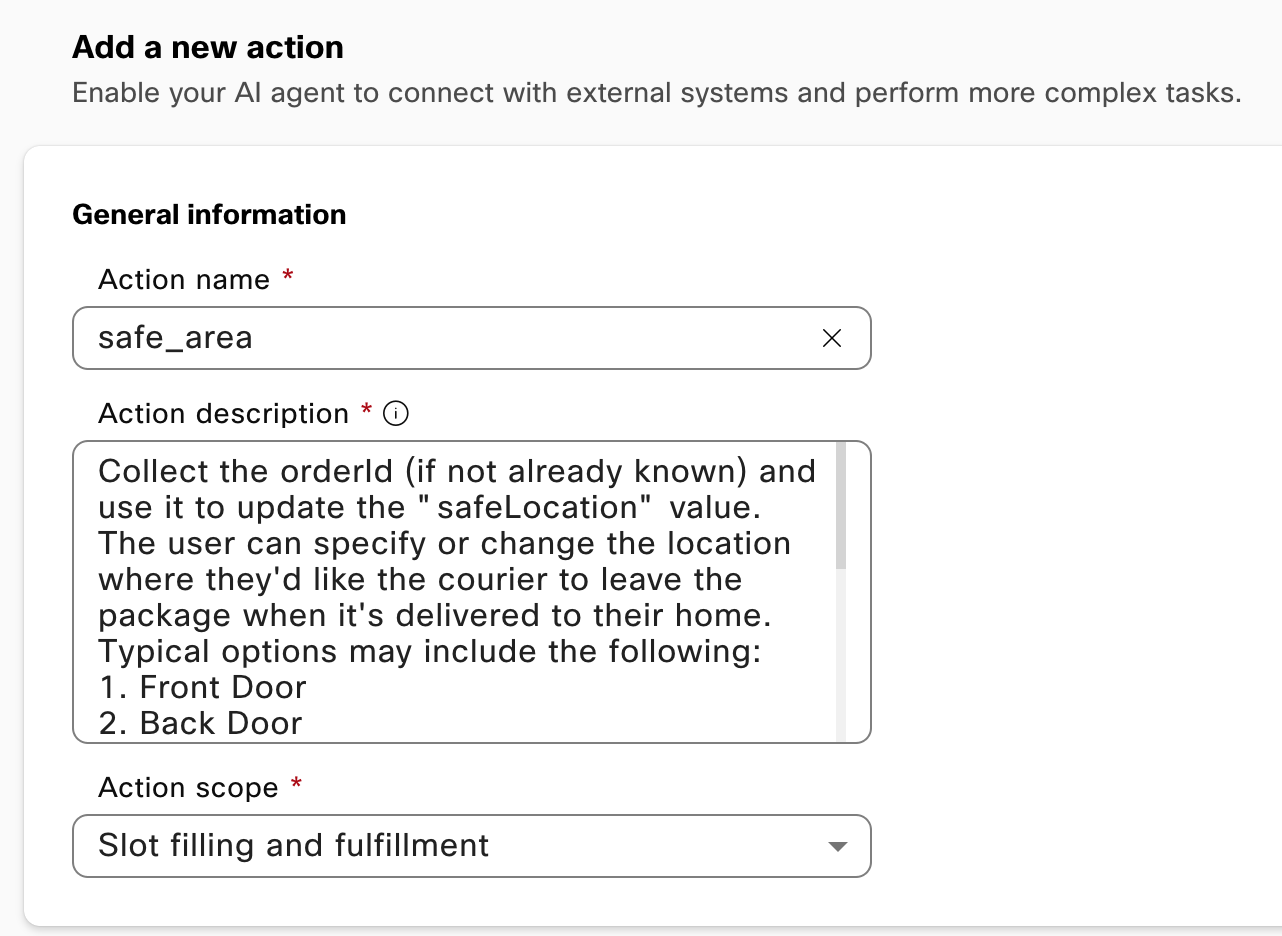1282x936 pixels.
Task: Focus the Action name input containing safe_area
Action: [440, 338]
